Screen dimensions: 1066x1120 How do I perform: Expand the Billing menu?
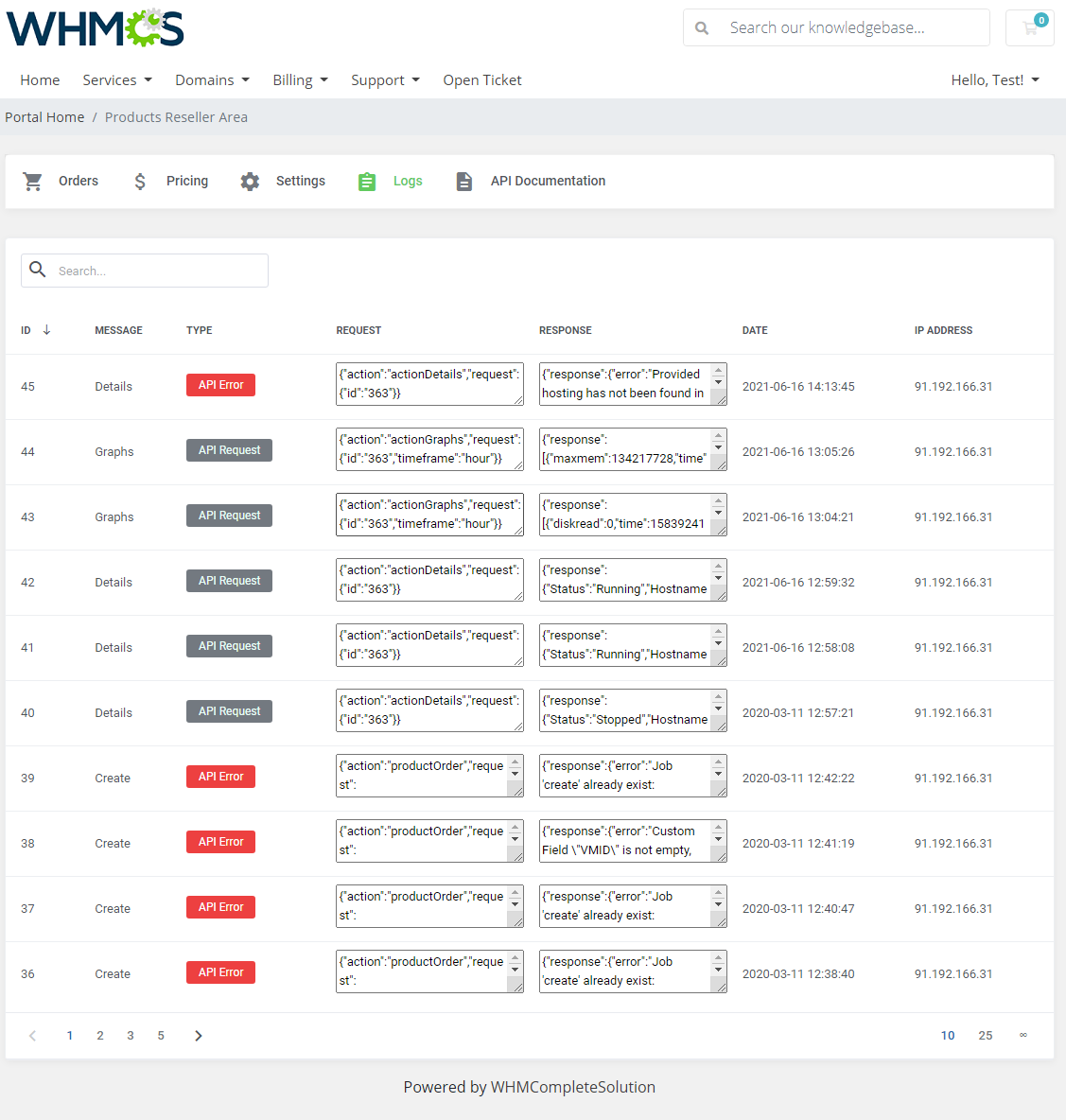300,80
